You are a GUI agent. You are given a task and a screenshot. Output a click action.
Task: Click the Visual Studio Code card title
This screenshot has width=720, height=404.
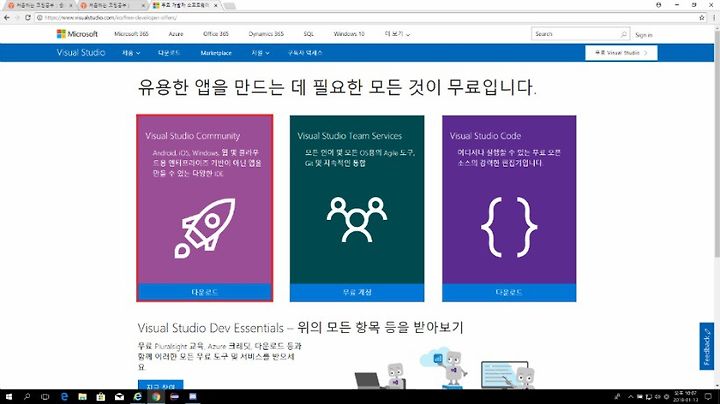point(485,136)
